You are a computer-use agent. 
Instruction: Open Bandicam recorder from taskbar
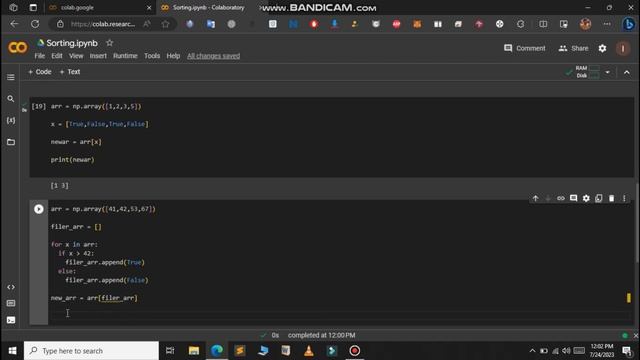point(355,351)
